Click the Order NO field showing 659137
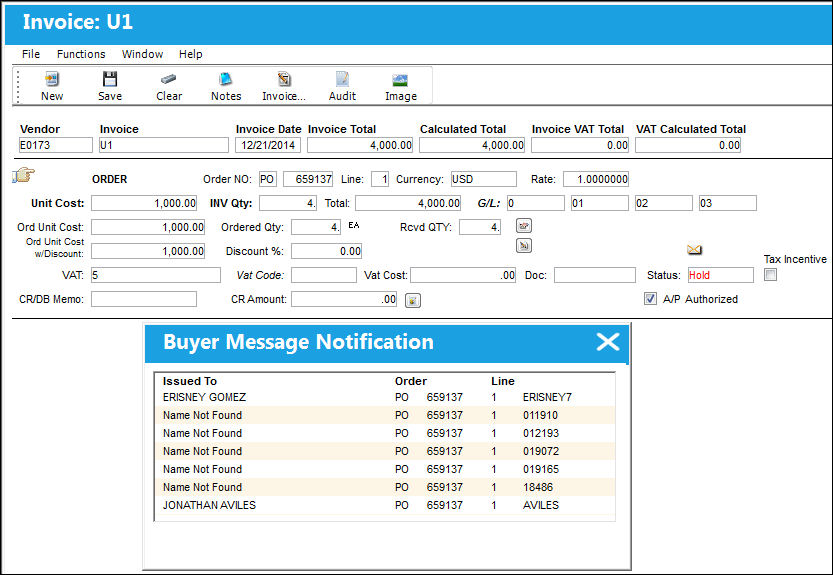Image resolution: width=833 pixels, height=575 pixels. (x=308, y=179)
